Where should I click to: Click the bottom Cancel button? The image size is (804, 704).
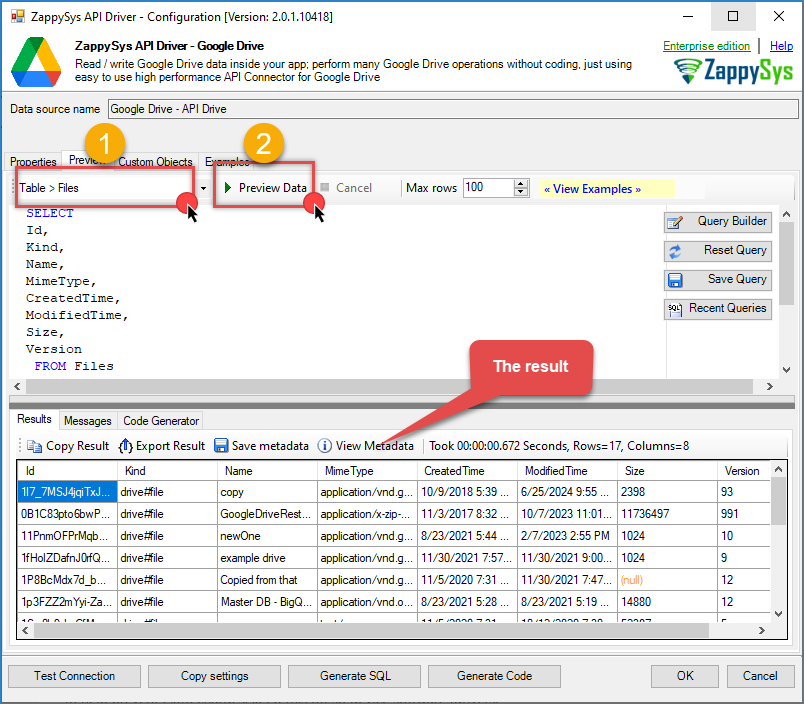760,676
